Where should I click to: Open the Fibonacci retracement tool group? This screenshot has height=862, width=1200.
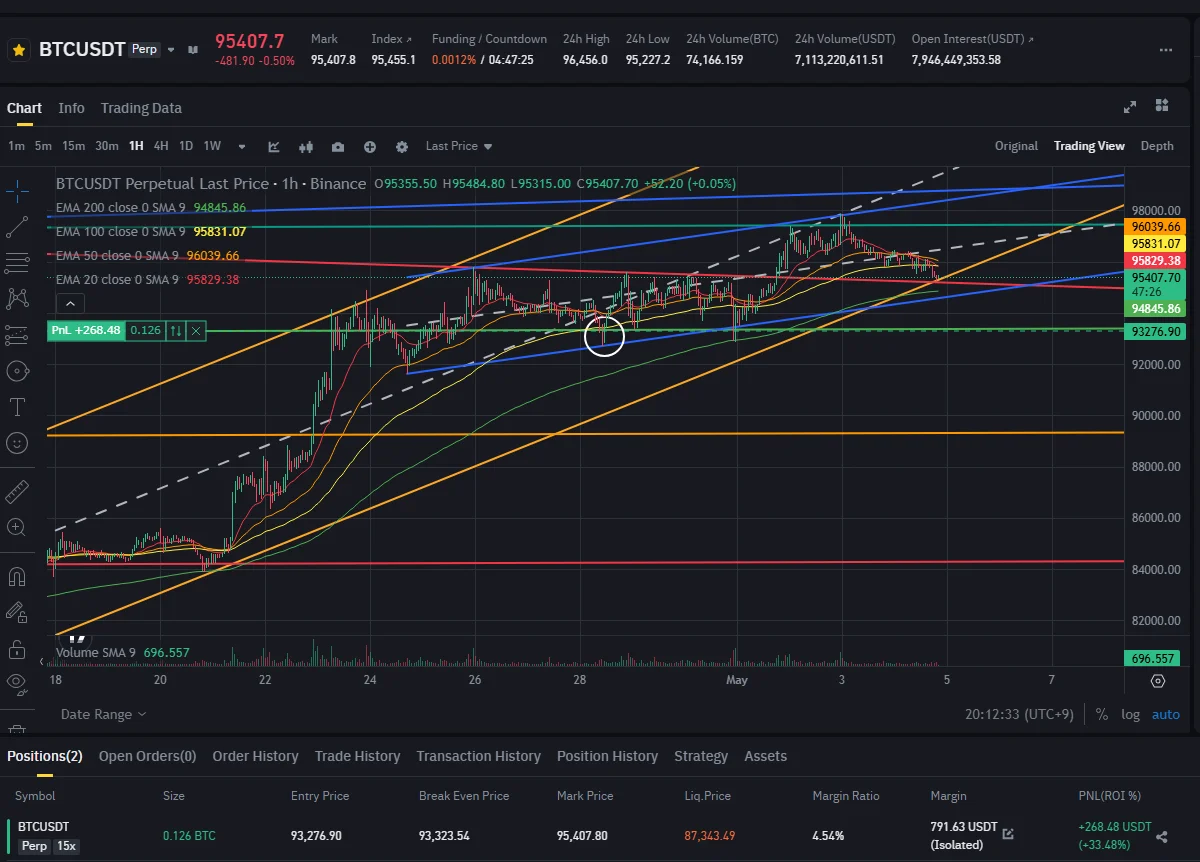[17, 263]
